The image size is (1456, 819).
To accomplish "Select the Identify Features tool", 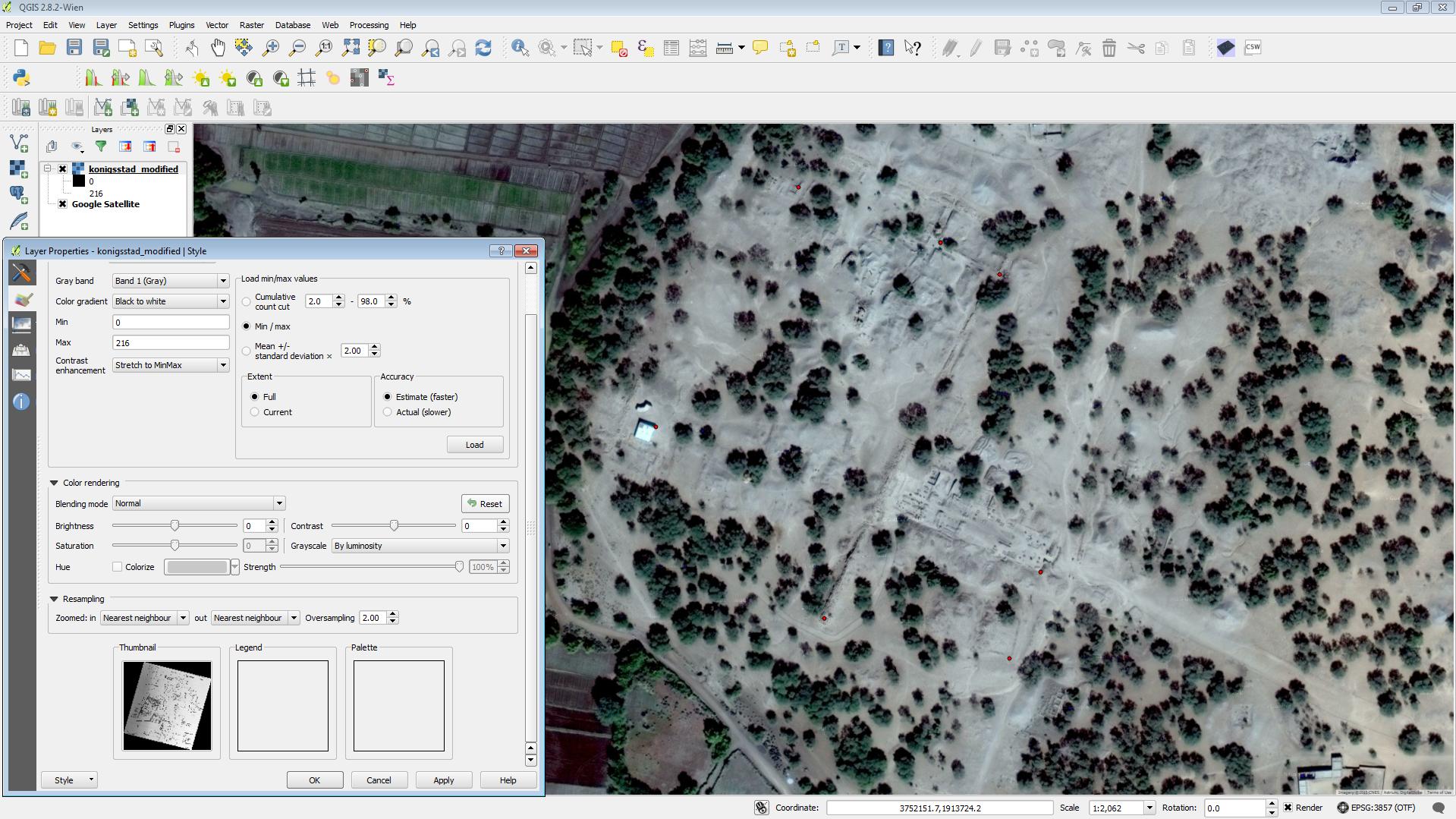I will [x=520, y=48].
